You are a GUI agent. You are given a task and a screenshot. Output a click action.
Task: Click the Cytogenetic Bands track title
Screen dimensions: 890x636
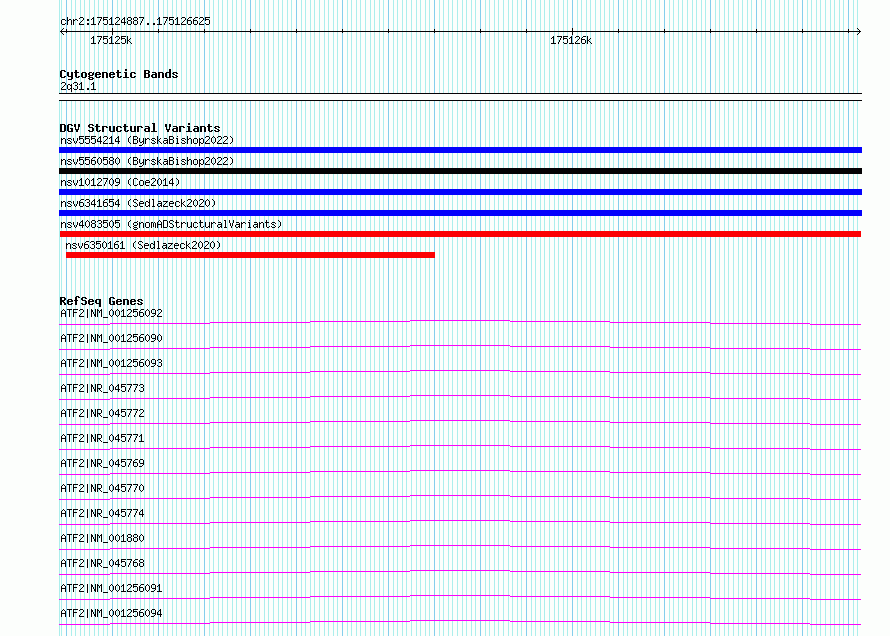119,74
